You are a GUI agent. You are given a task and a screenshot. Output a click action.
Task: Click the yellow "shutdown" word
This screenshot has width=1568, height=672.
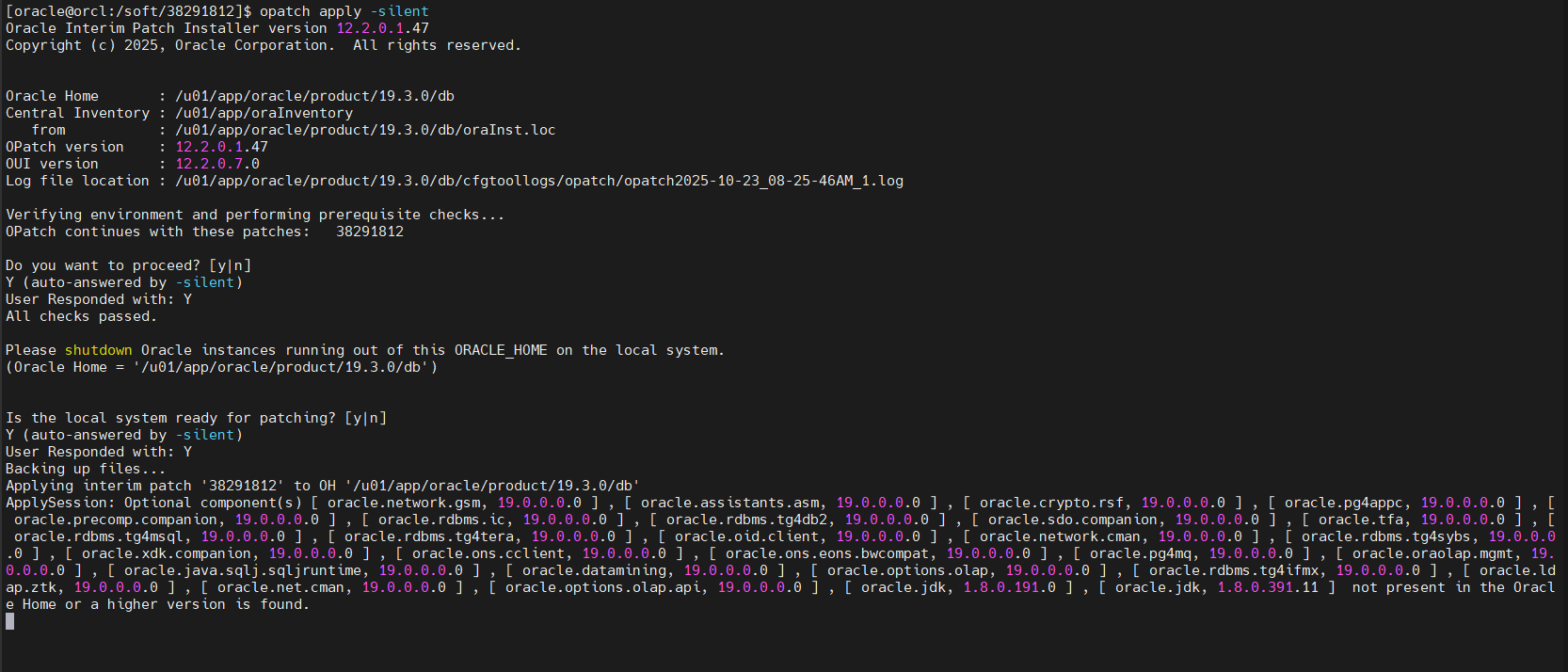99,350
